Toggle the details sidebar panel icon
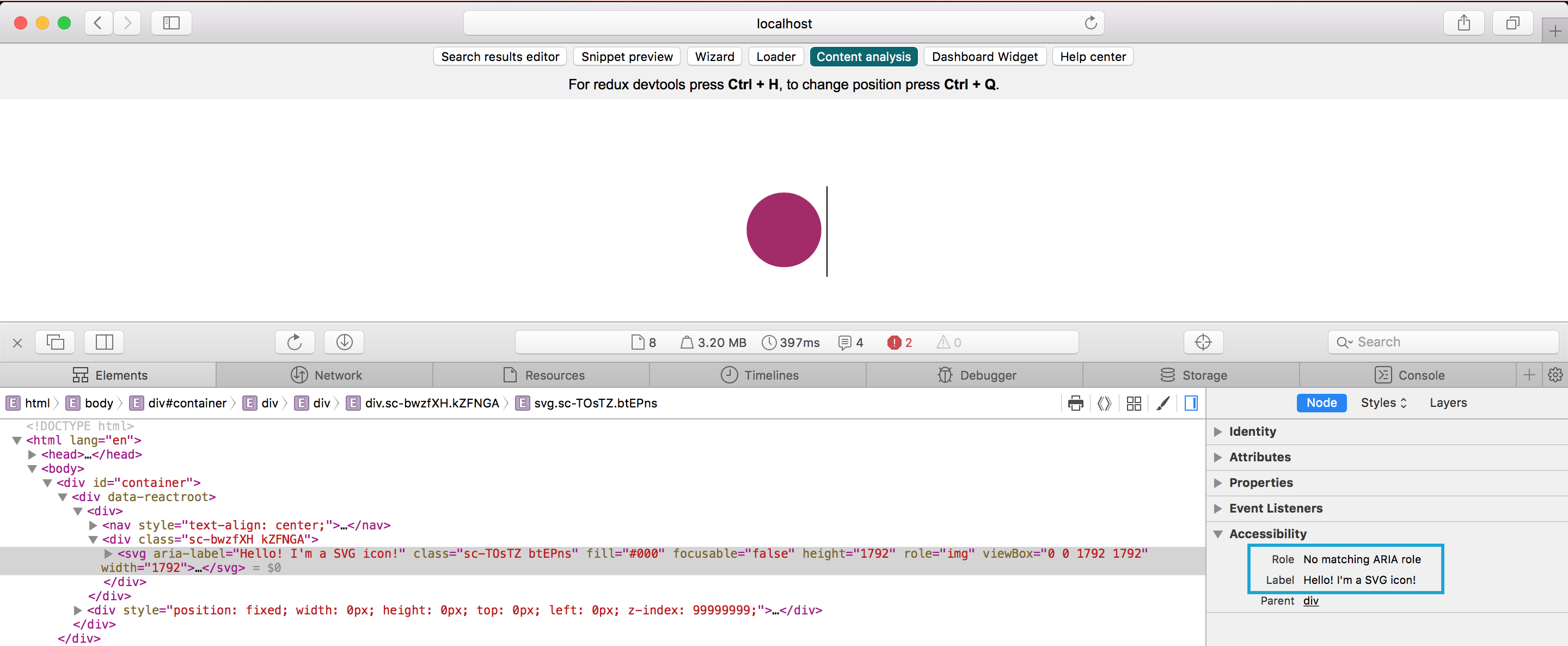1568x646 pixels. point(1191,403)
